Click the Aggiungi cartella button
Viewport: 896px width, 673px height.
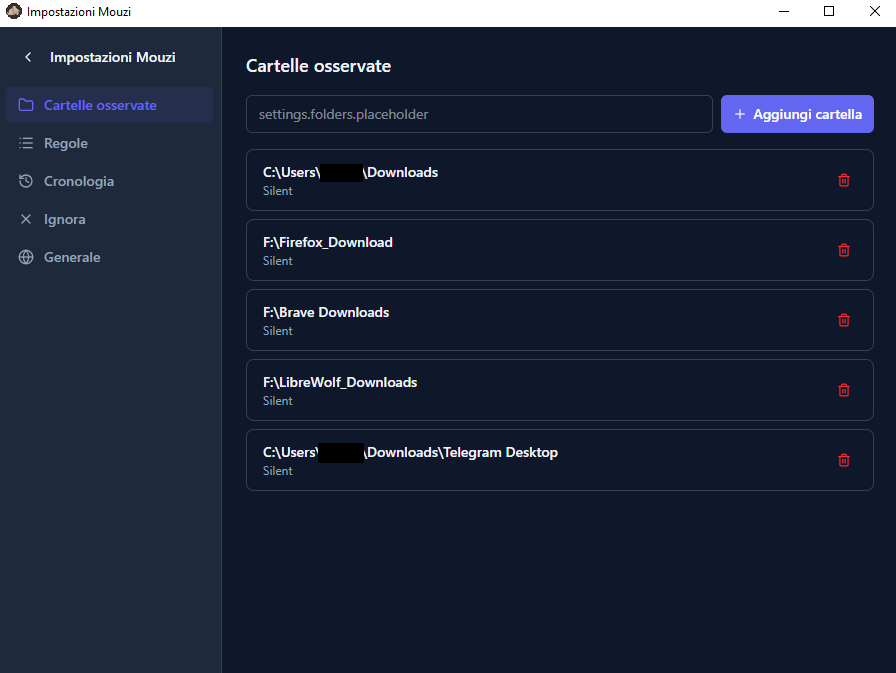coord(797,114)
